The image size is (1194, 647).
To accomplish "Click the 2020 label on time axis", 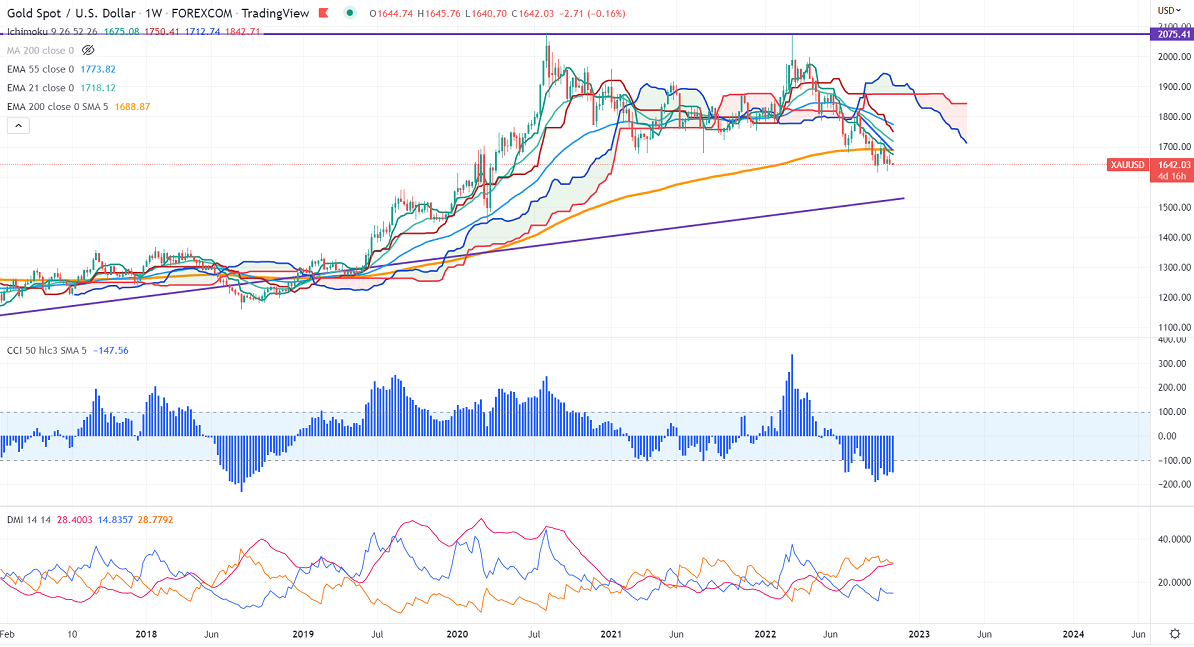I will (457, 634).
